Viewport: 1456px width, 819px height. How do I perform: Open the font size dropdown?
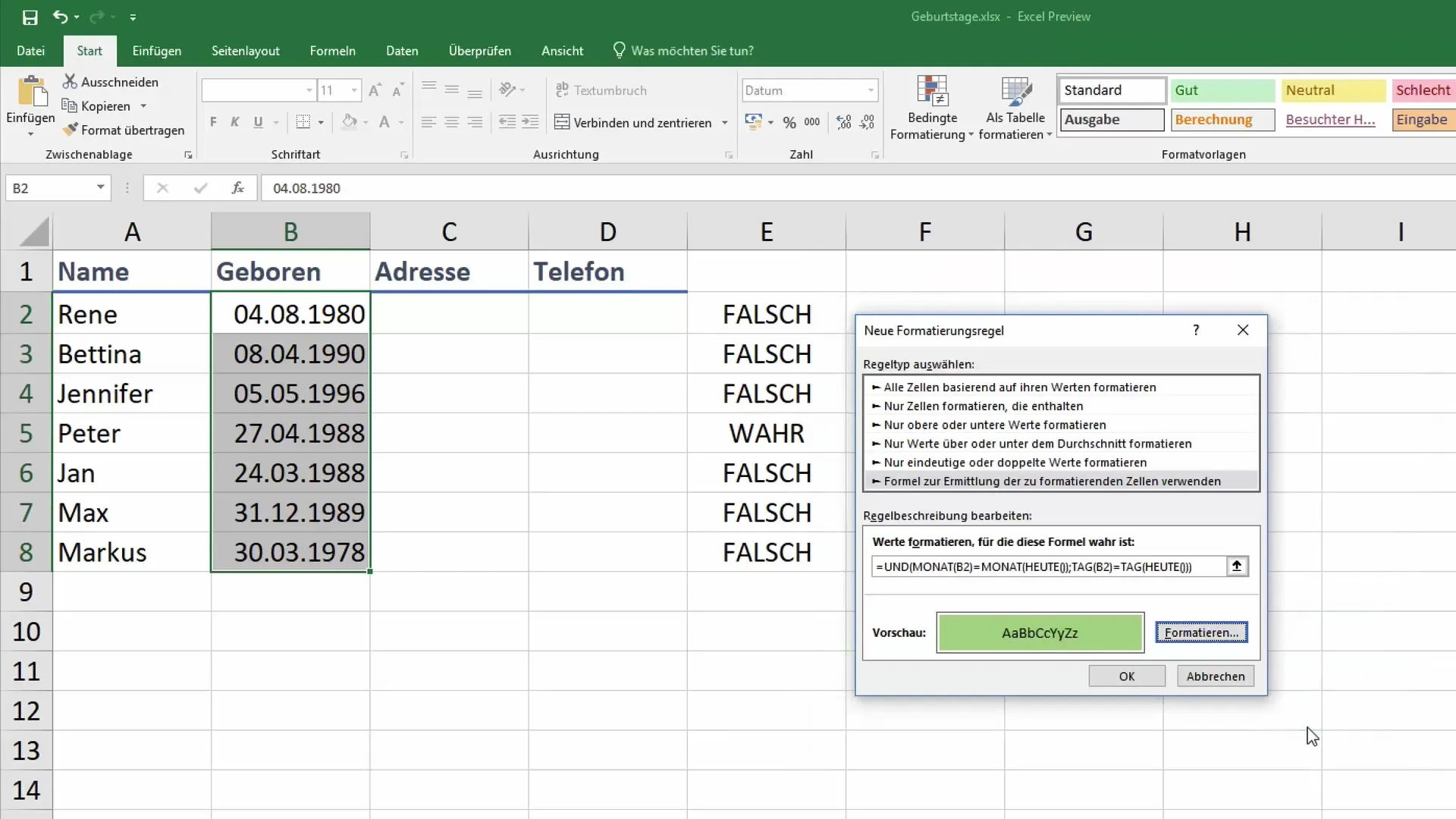(354, 90)
